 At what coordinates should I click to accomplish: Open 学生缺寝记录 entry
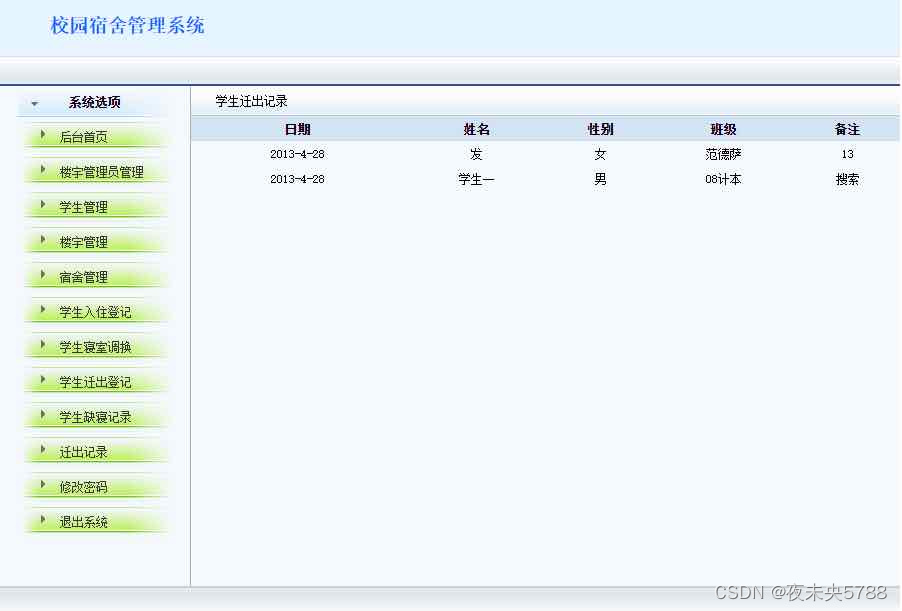point(95,417)
